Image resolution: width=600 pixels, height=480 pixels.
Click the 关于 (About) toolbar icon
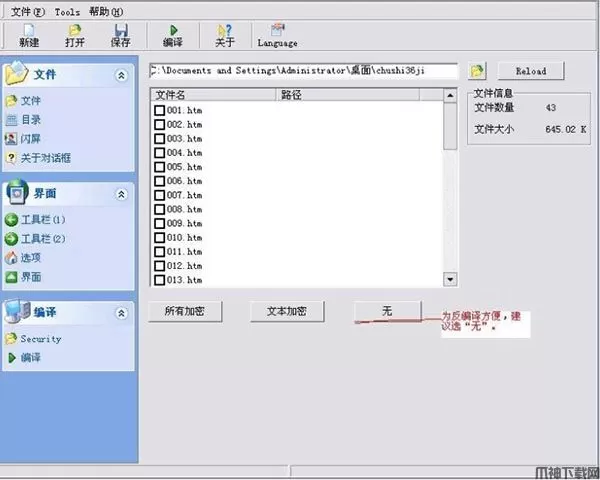224,36
